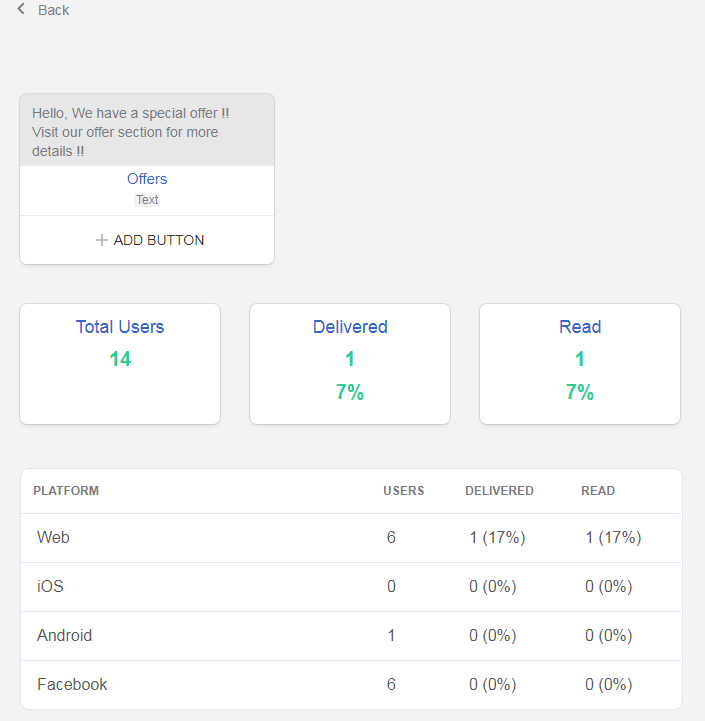Select the Web platform row

pyautogui.click(x=54, y=538)
